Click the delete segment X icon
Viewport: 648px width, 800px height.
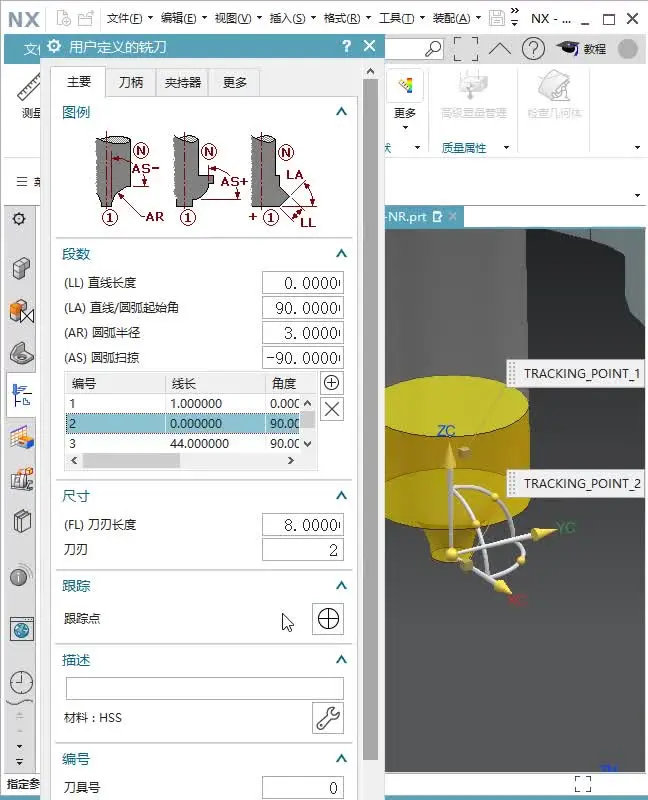coord(332,408)
